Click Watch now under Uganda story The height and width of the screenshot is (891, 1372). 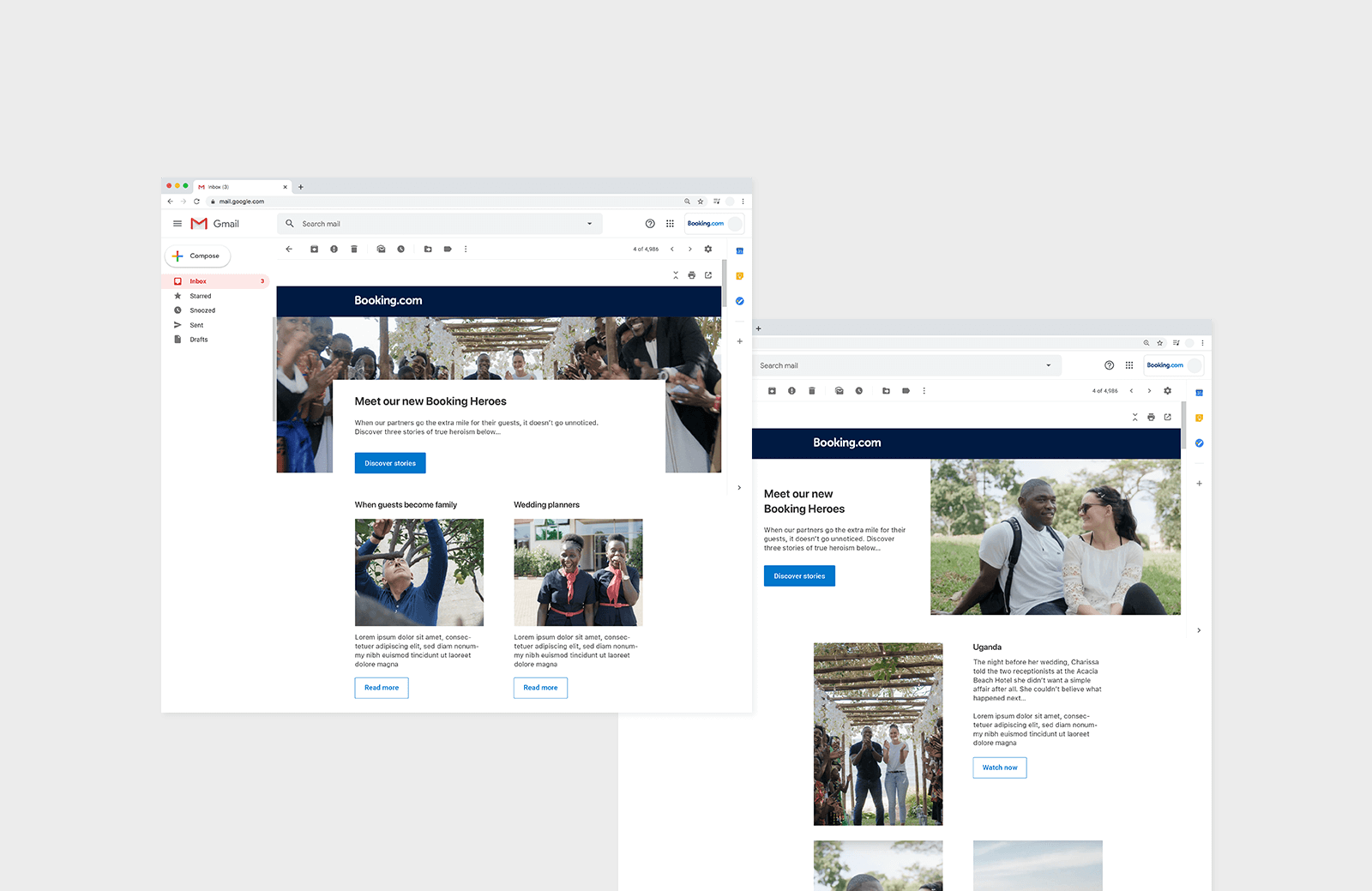1000,768
